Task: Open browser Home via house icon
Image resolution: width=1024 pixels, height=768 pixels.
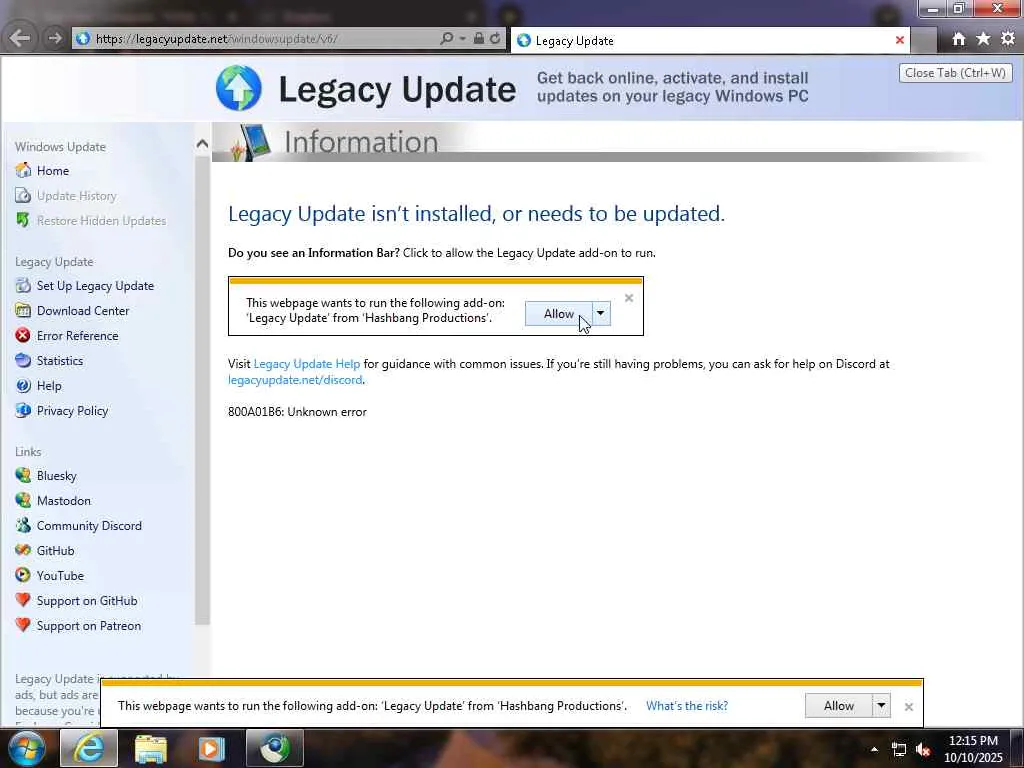Action: 959,39
